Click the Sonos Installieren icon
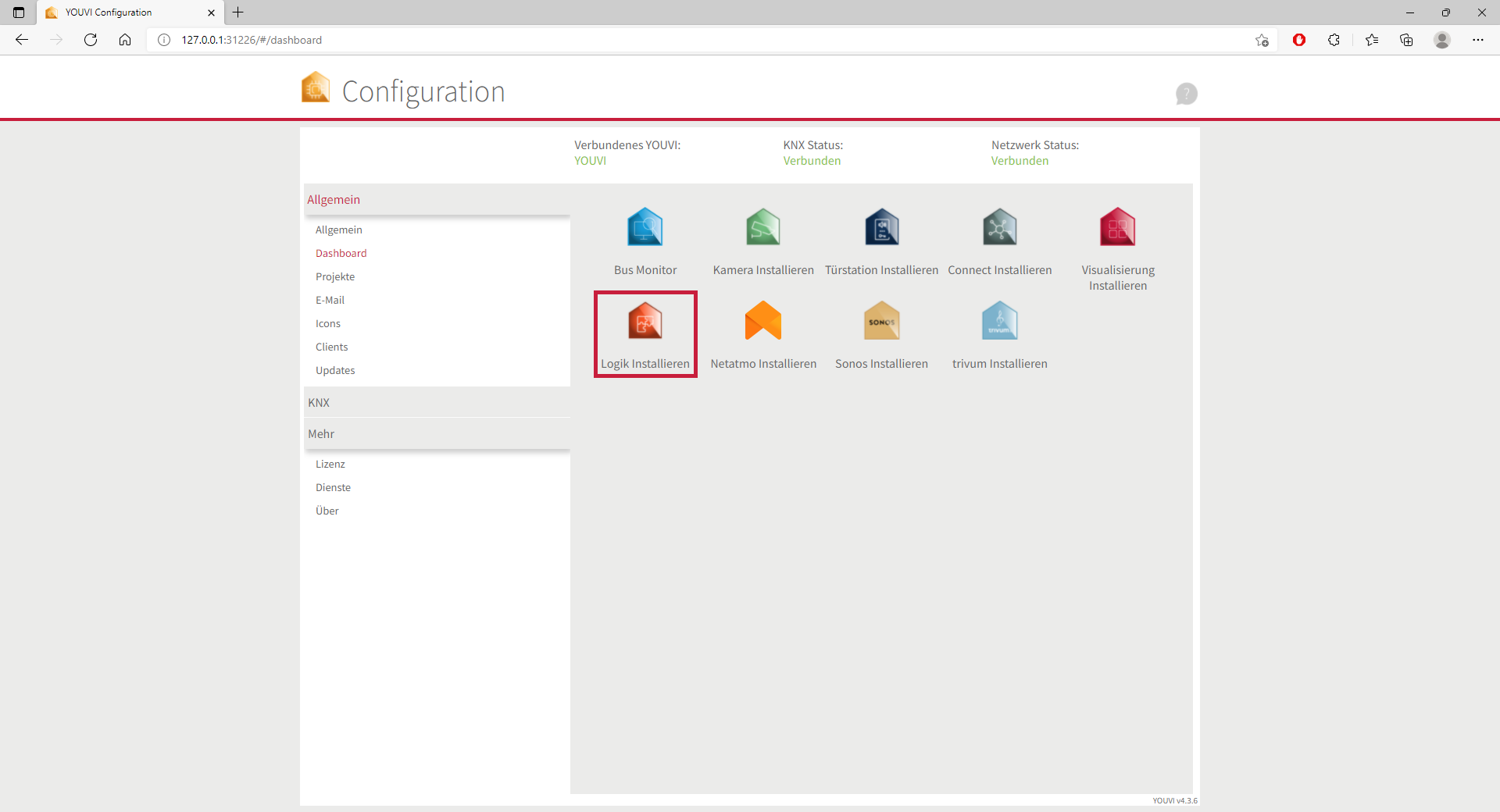The image size is (1500, 812). [882, 321]
